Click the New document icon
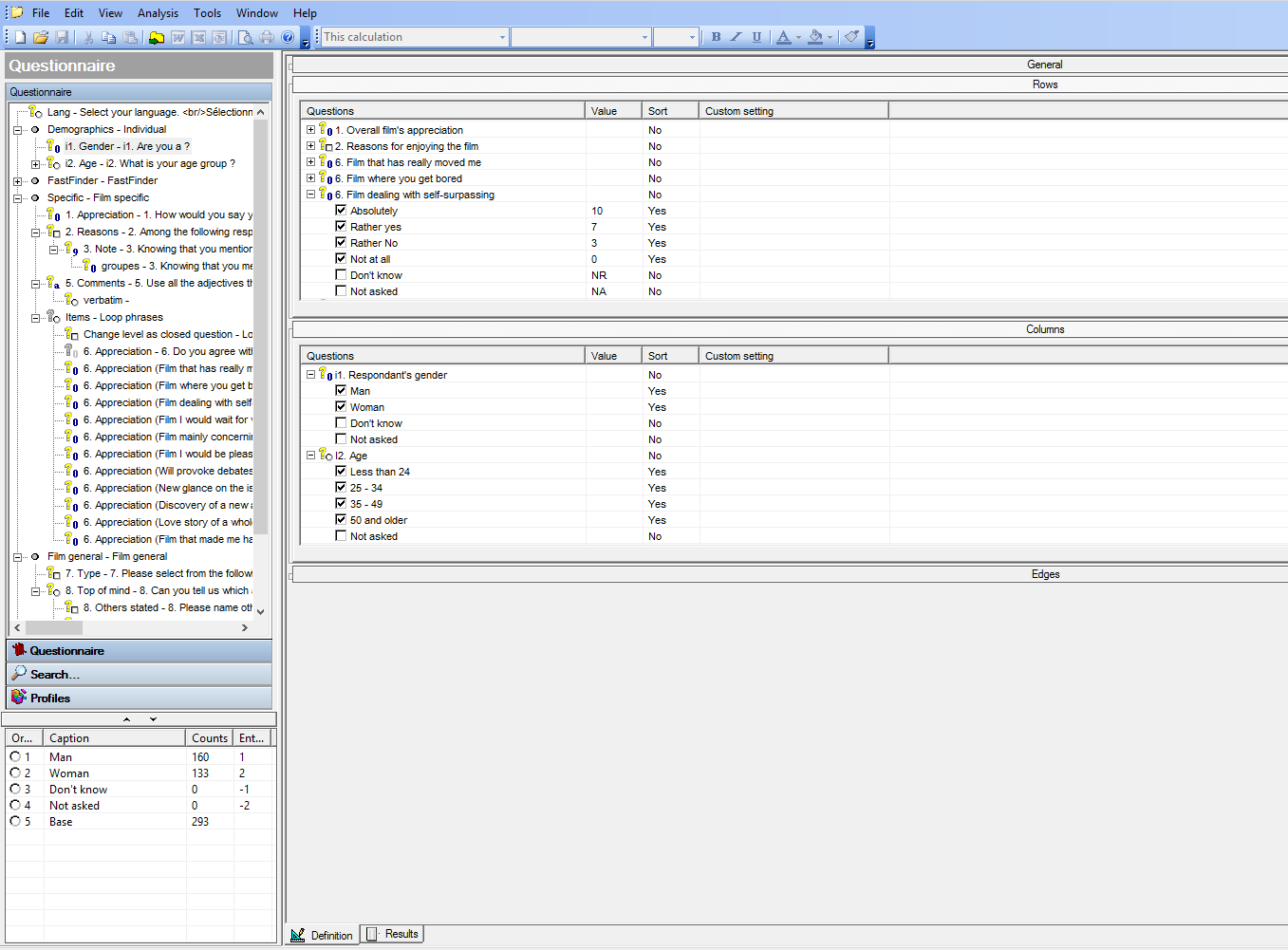The width and height of the screenshot is (1288, 950). pos(20,37)
